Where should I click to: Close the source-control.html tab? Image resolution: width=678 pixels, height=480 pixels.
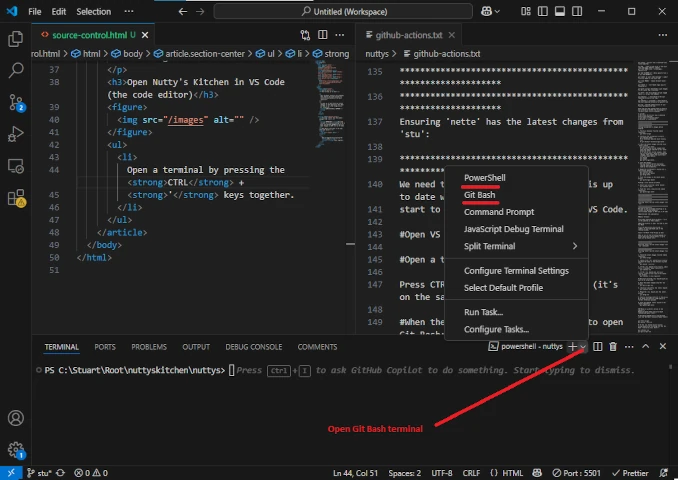[x=145, y=35]
